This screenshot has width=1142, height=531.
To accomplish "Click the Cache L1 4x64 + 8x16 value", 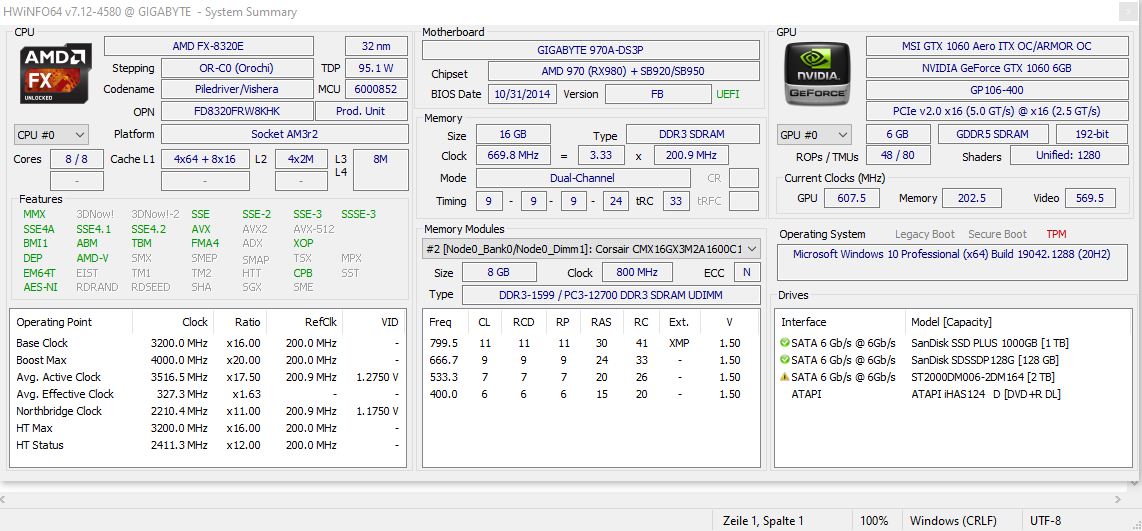I will pyautogui.click(x=205, y=159).
